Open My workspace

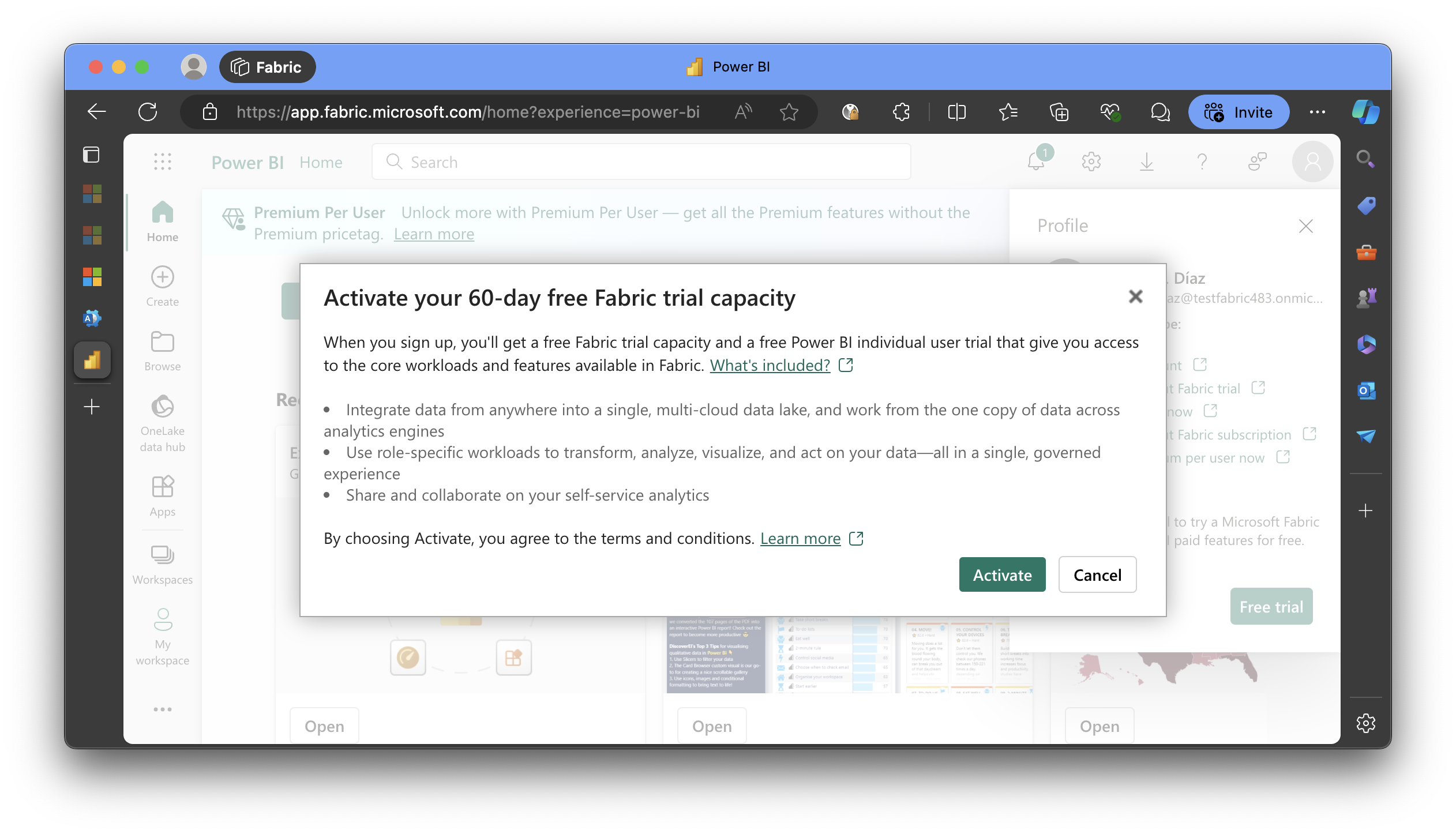(x=163, y=637)
